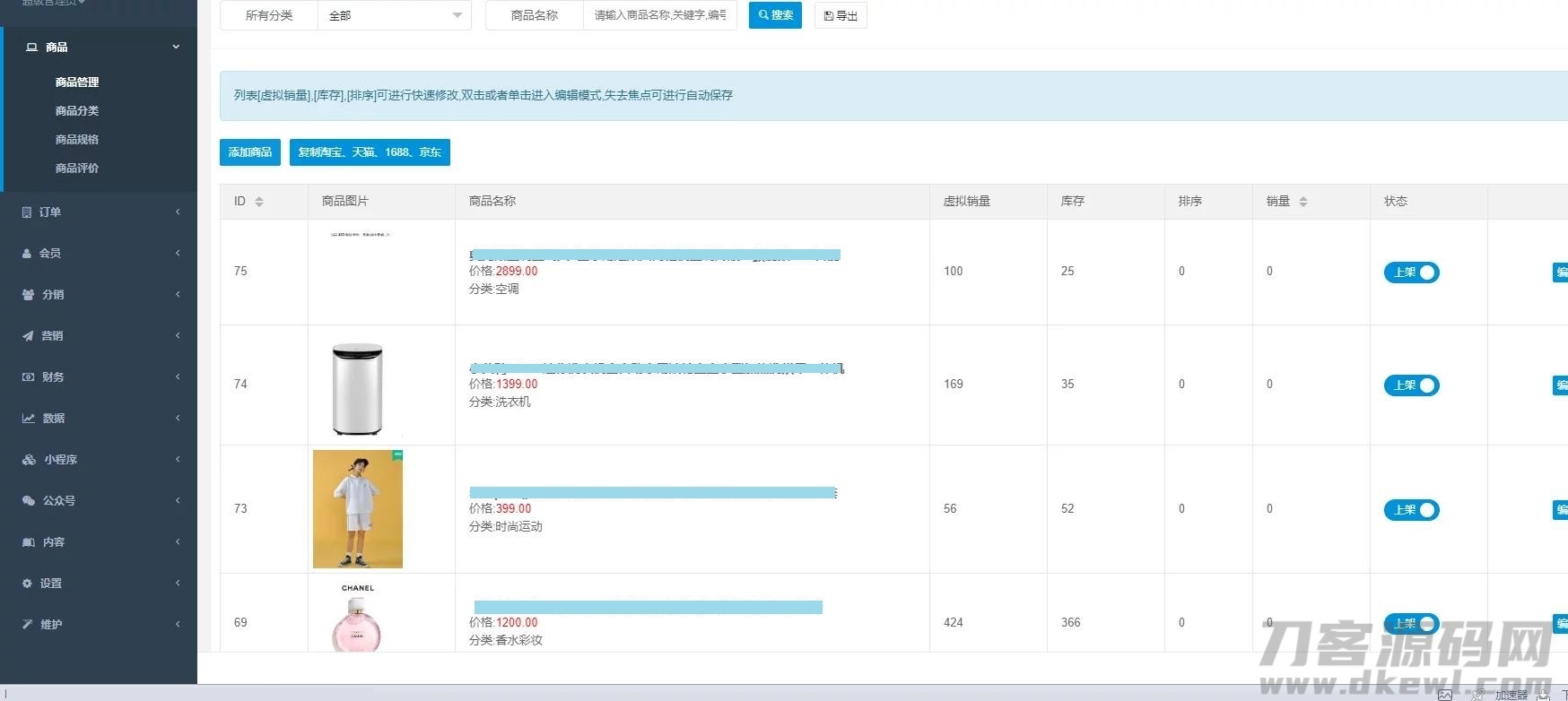Click the data (数据) chart icon

[29, 419]
